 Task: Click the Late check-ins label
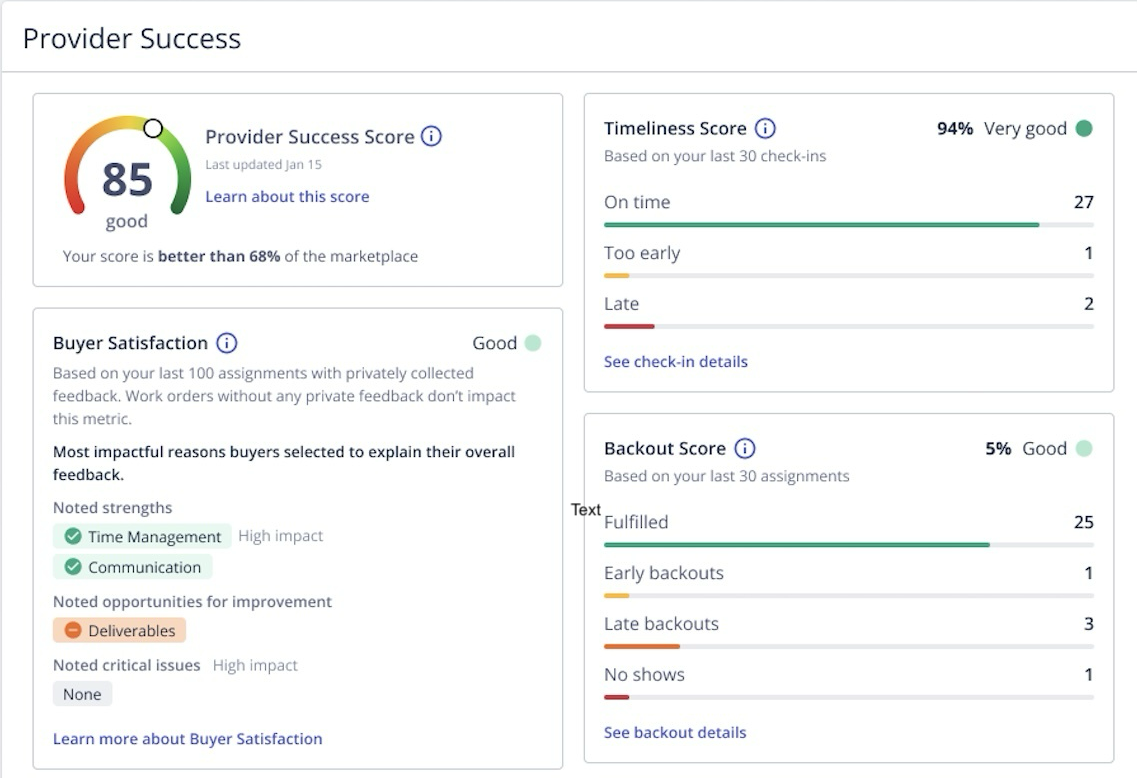click(621, 304)
